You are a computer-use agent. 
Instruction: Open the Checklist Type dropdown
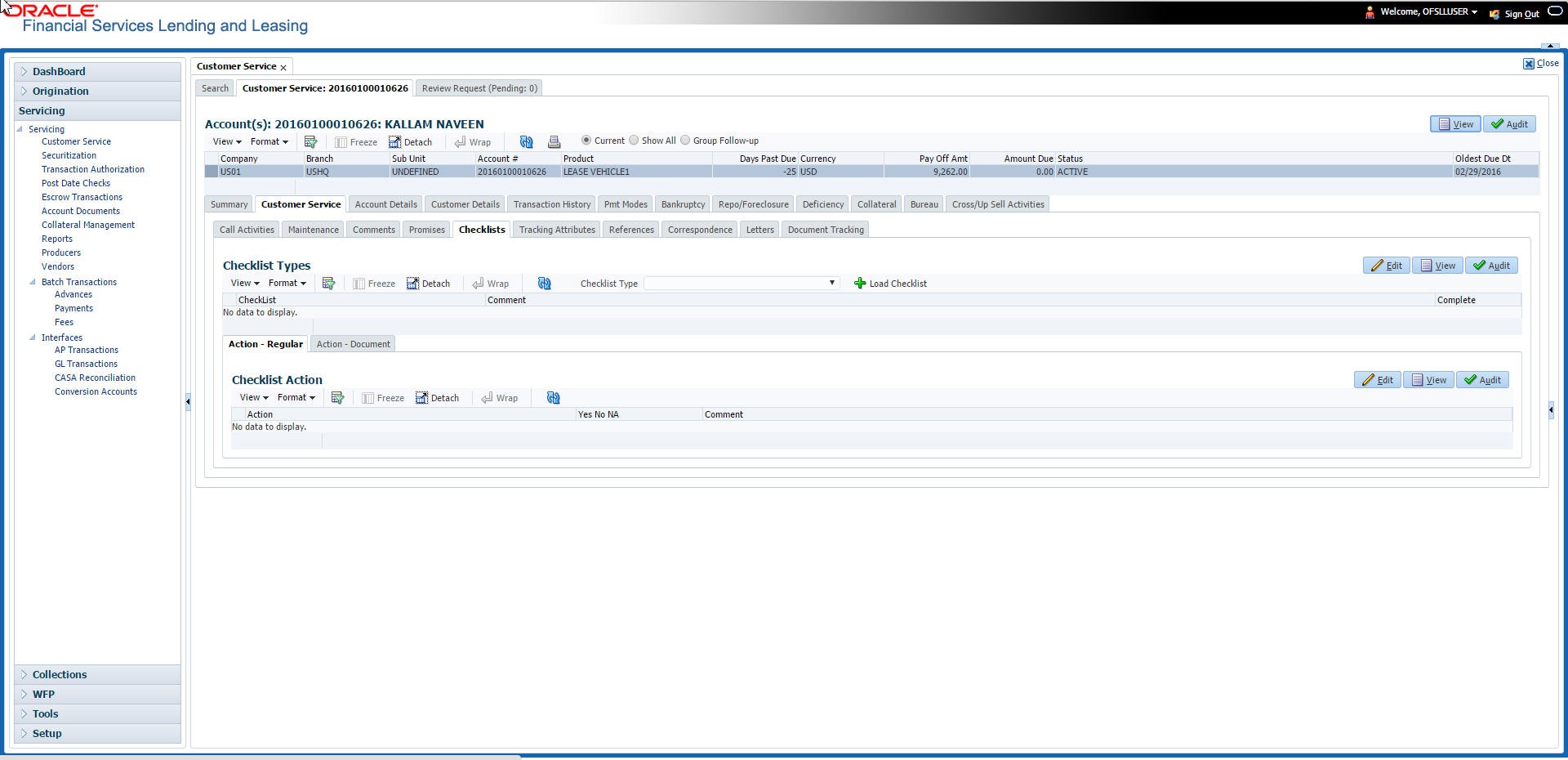pos(742,283)
